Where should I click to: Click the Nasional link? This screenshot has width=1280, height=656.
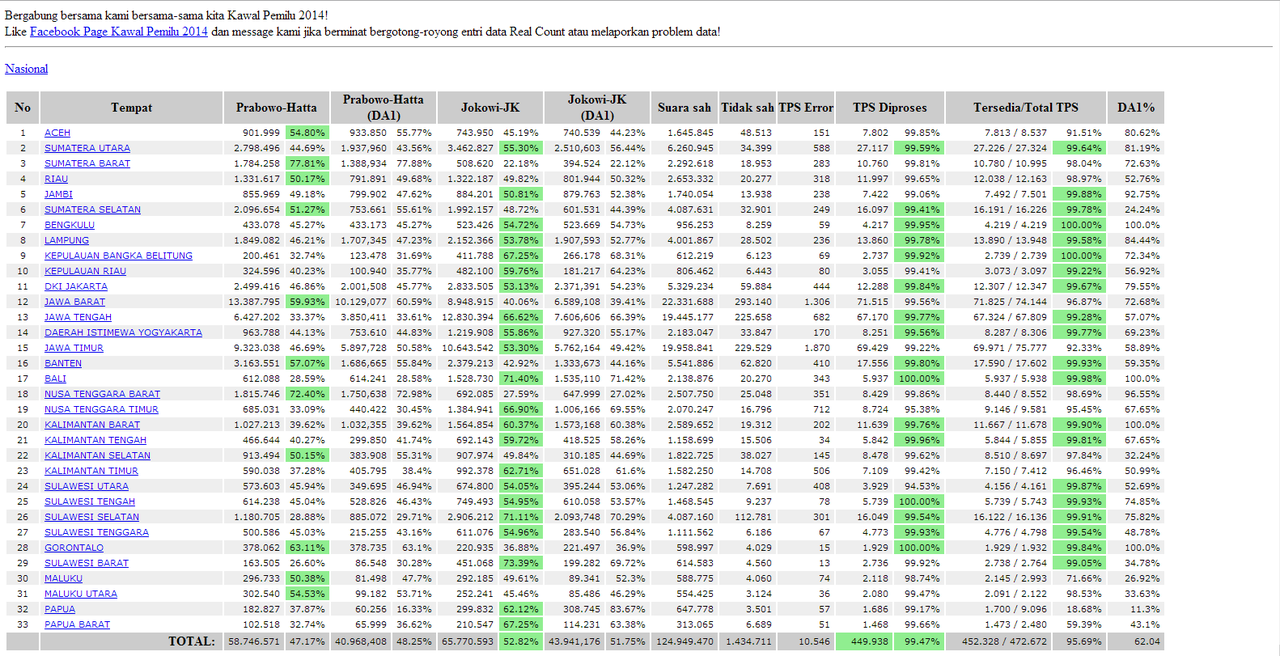coord(26,69)
